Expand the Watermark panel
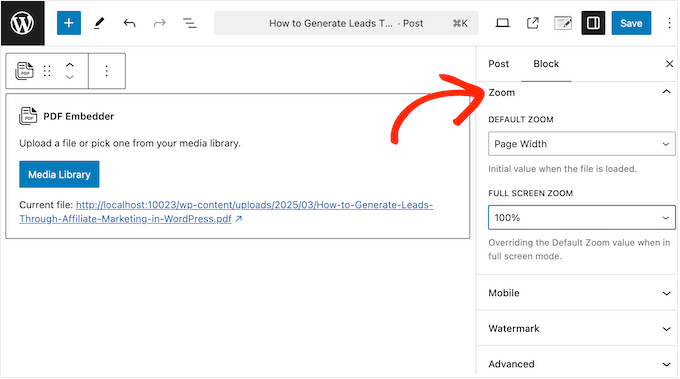 coord(577,329)
